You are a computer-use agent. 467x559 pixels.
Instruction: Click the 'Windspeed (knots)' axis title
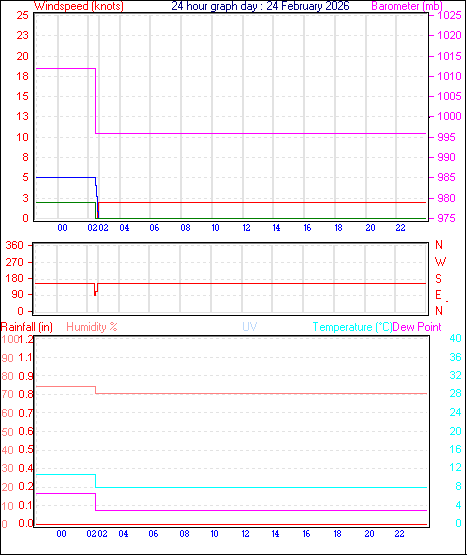79,6
